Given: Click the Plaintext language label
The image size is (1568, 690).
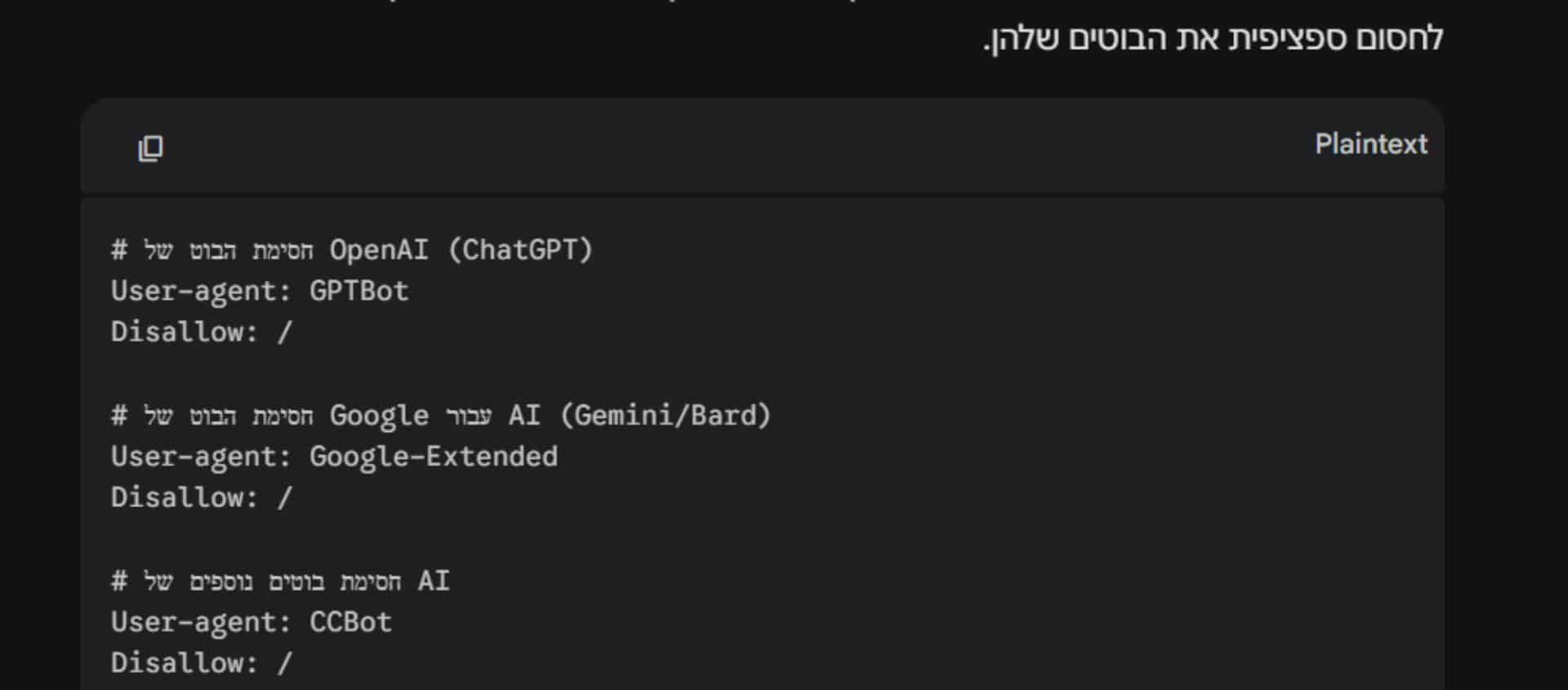Looking at the screenshot, I should [x=1370, y=145].
